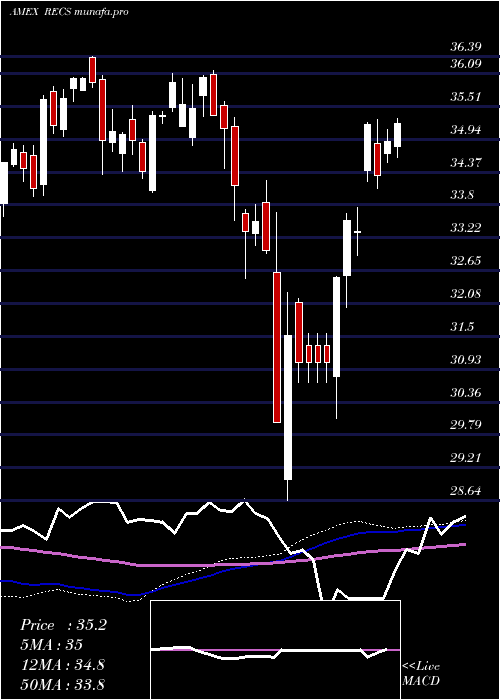
Task: Click the 36.09 price axis label
Action: point(466,63)
